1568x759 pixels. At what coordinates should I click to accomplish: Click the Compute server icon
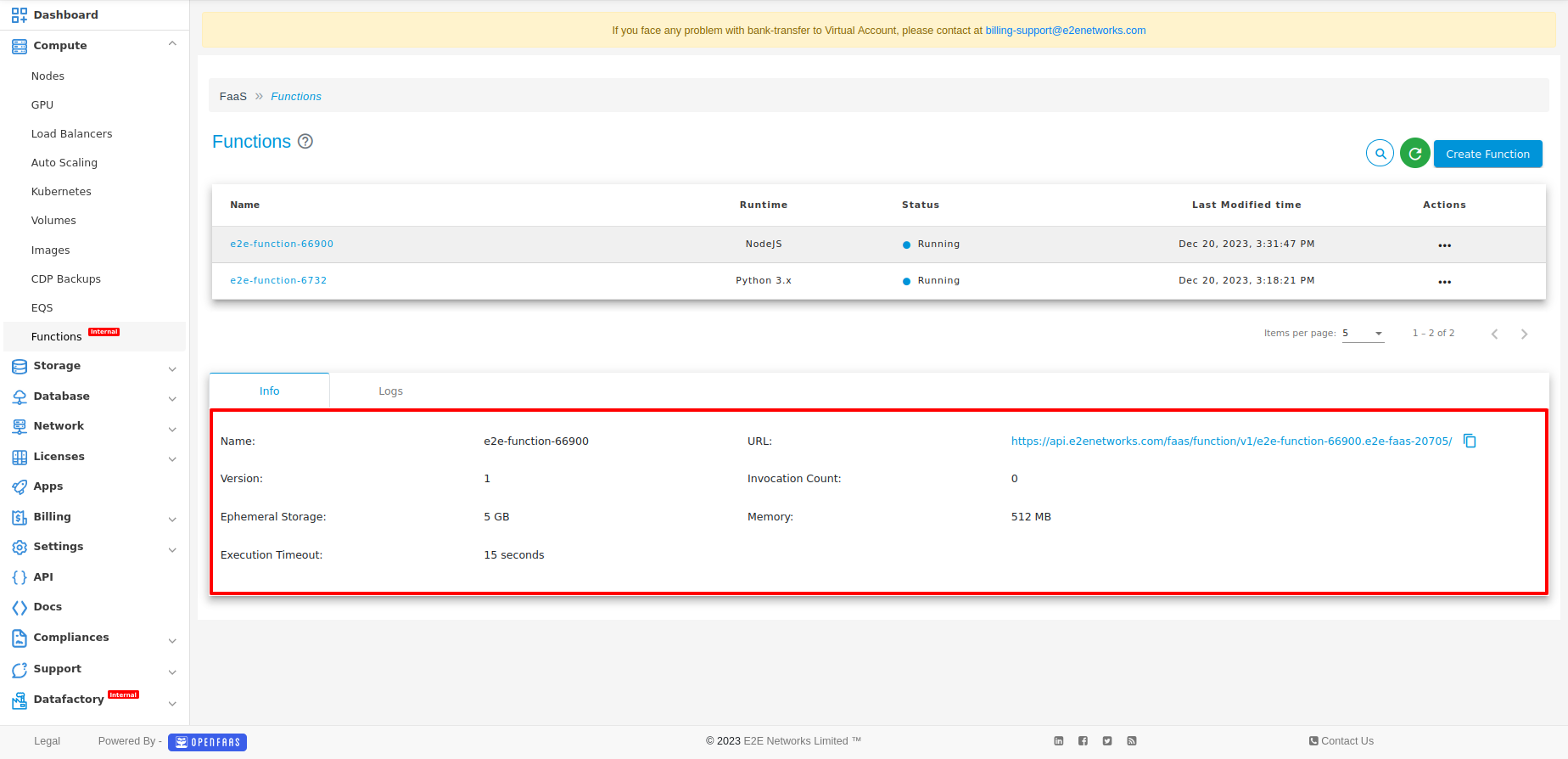19,46
